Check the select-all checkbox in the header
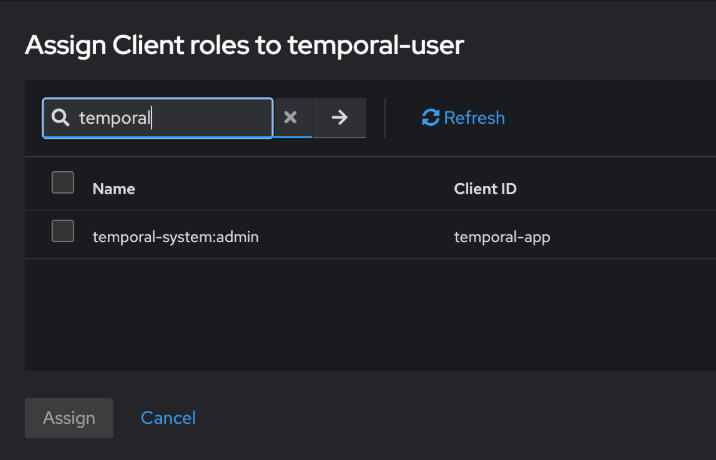Image resolution: width=716 pixels, height=460 pixels. pyautogui.click(x=63, y=182)
